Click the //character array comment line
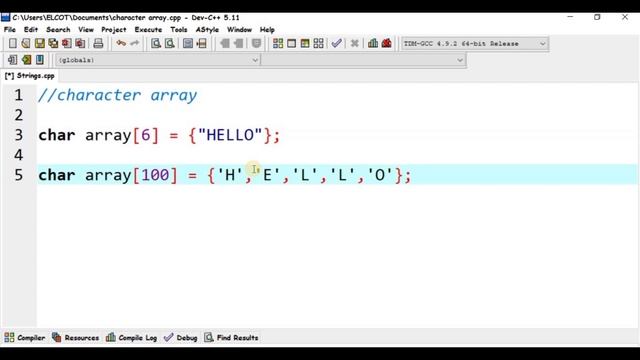 [x=118, y=95]
